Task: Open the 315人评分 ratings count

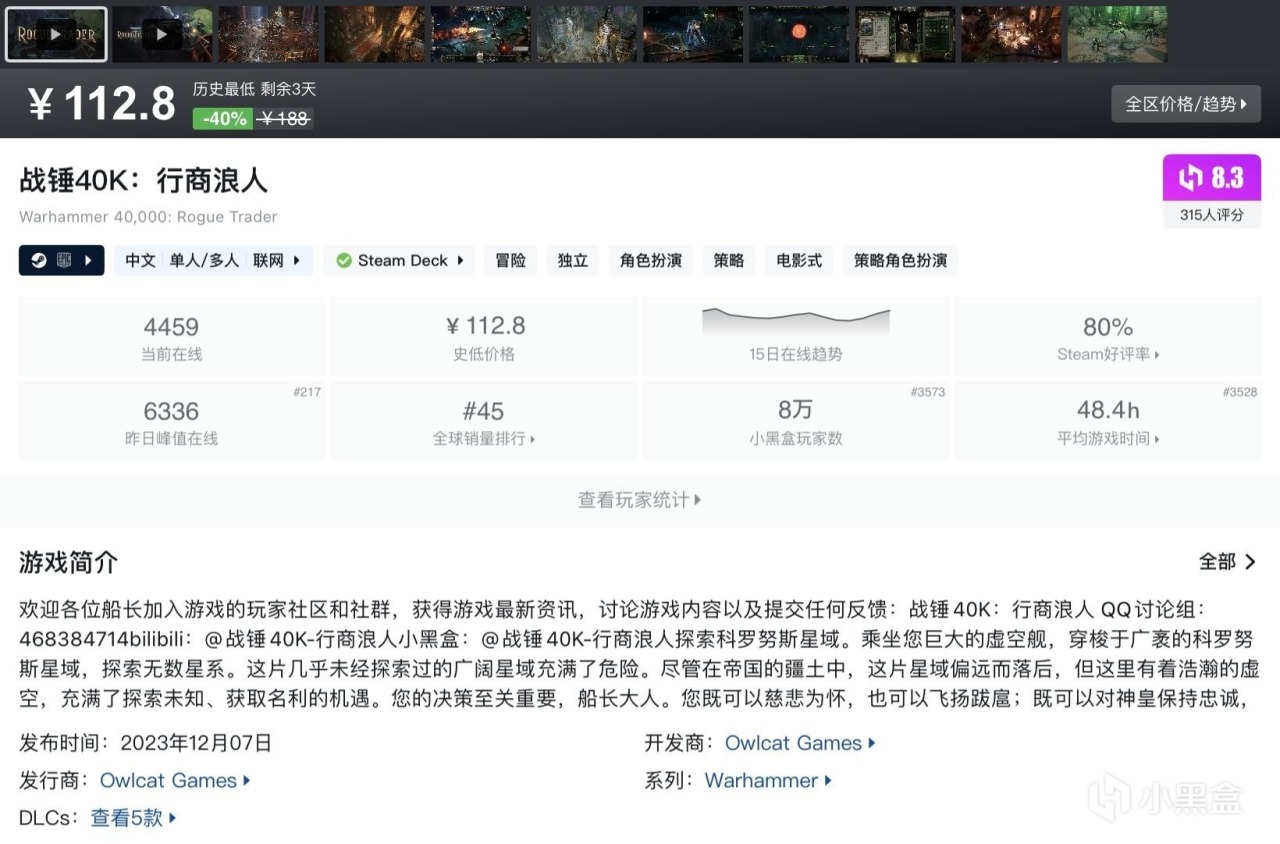Action: coord(1211,214)
